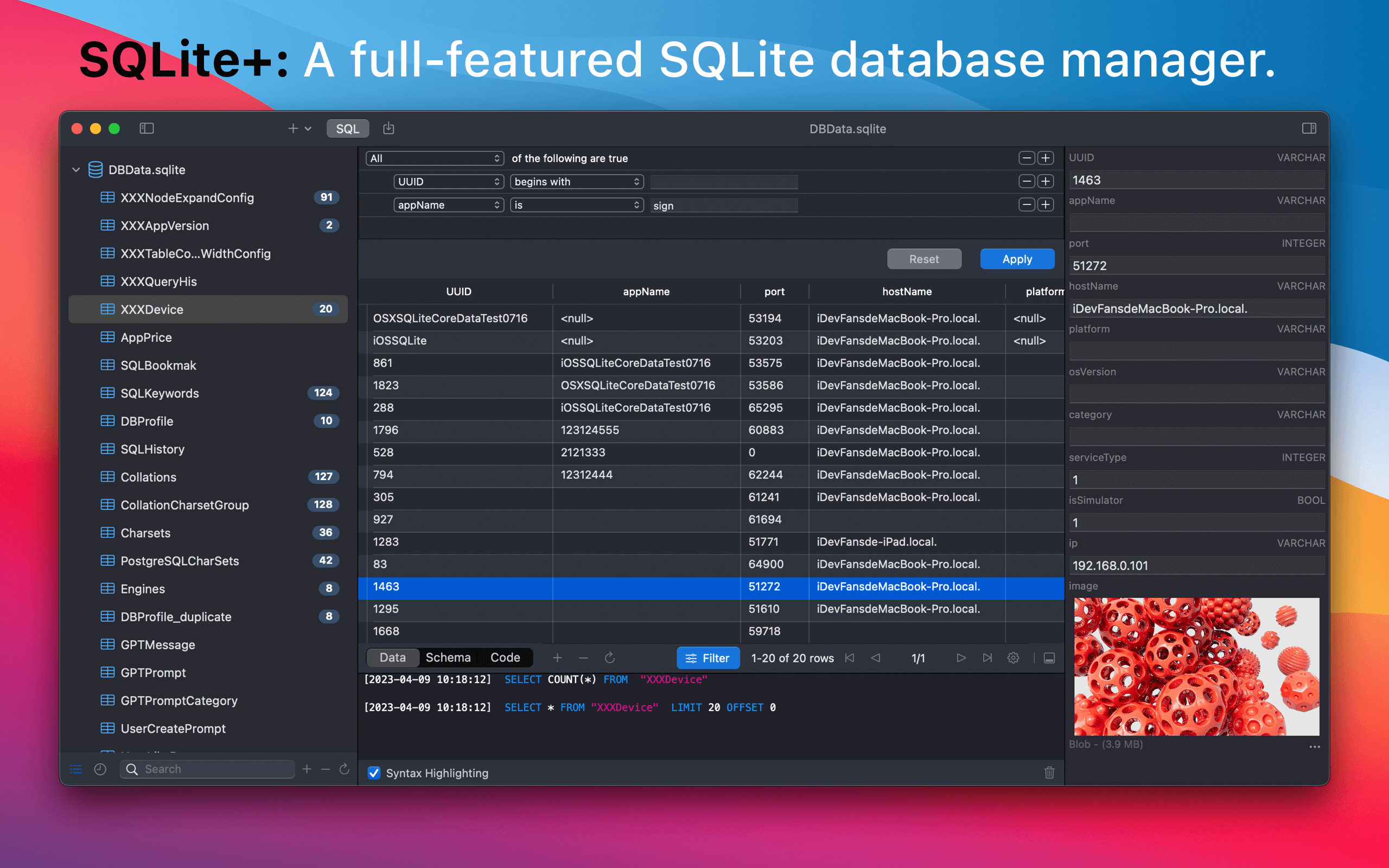Remove the UUID filter rule

click(1026, 181)
